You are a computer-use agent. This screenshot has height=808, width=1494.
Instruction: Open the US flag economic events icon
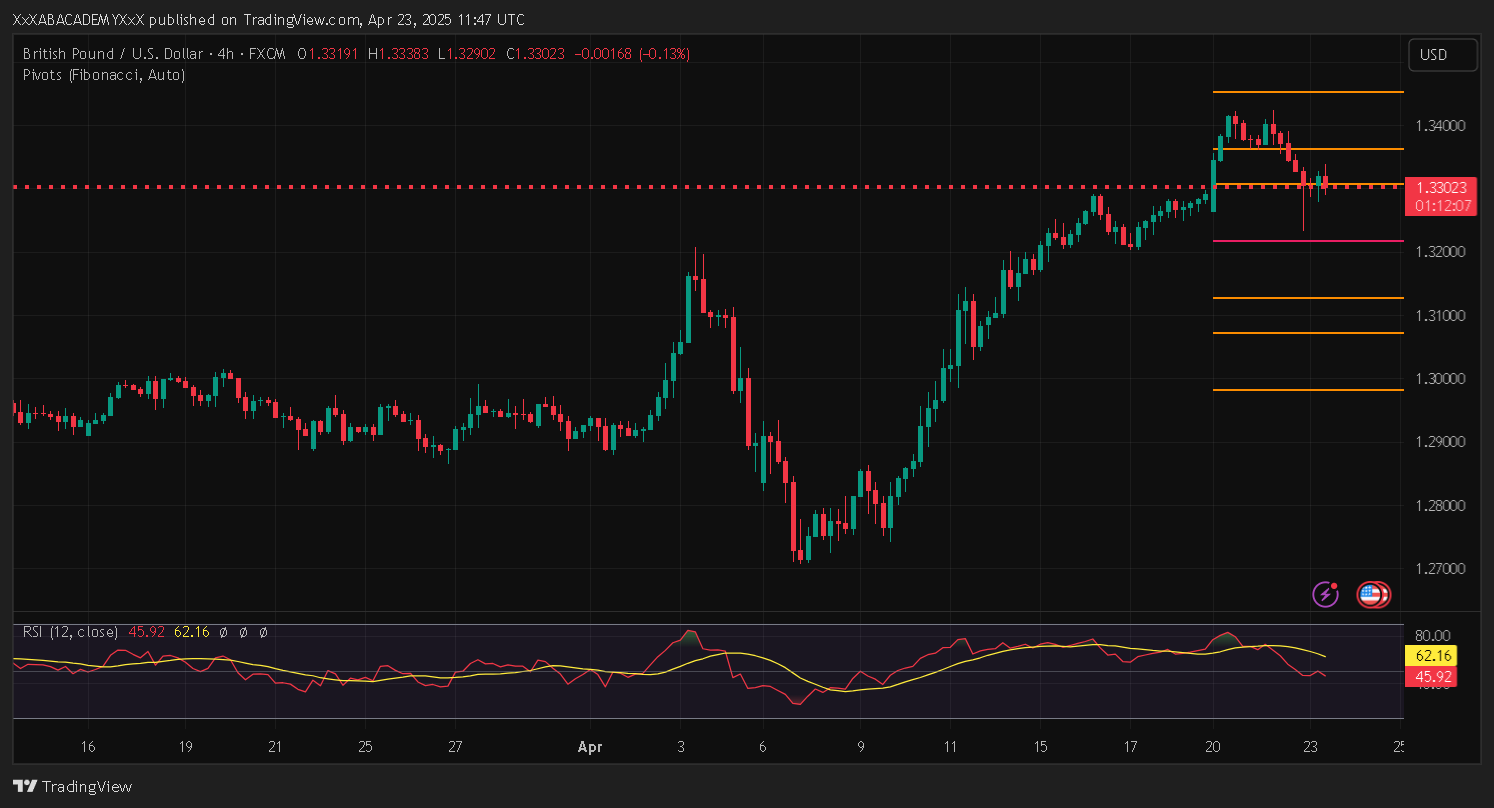(x=1372, y=595)
